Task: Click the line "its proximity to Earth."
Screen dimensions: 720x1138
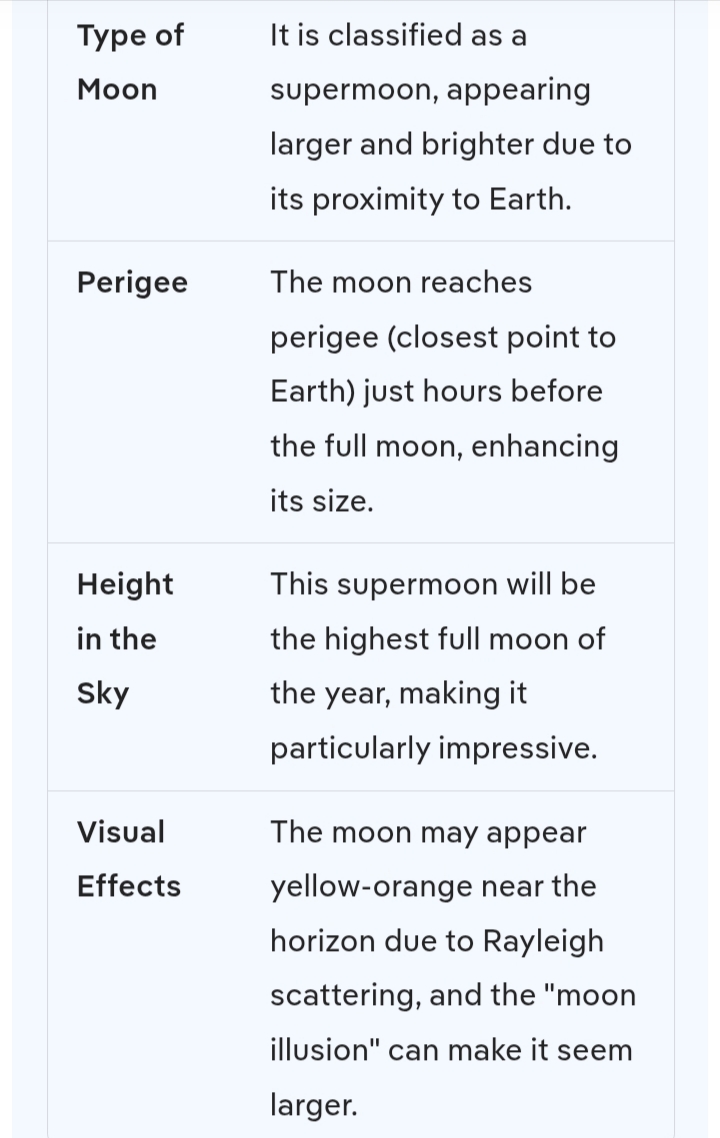Action: click(420, 199)
